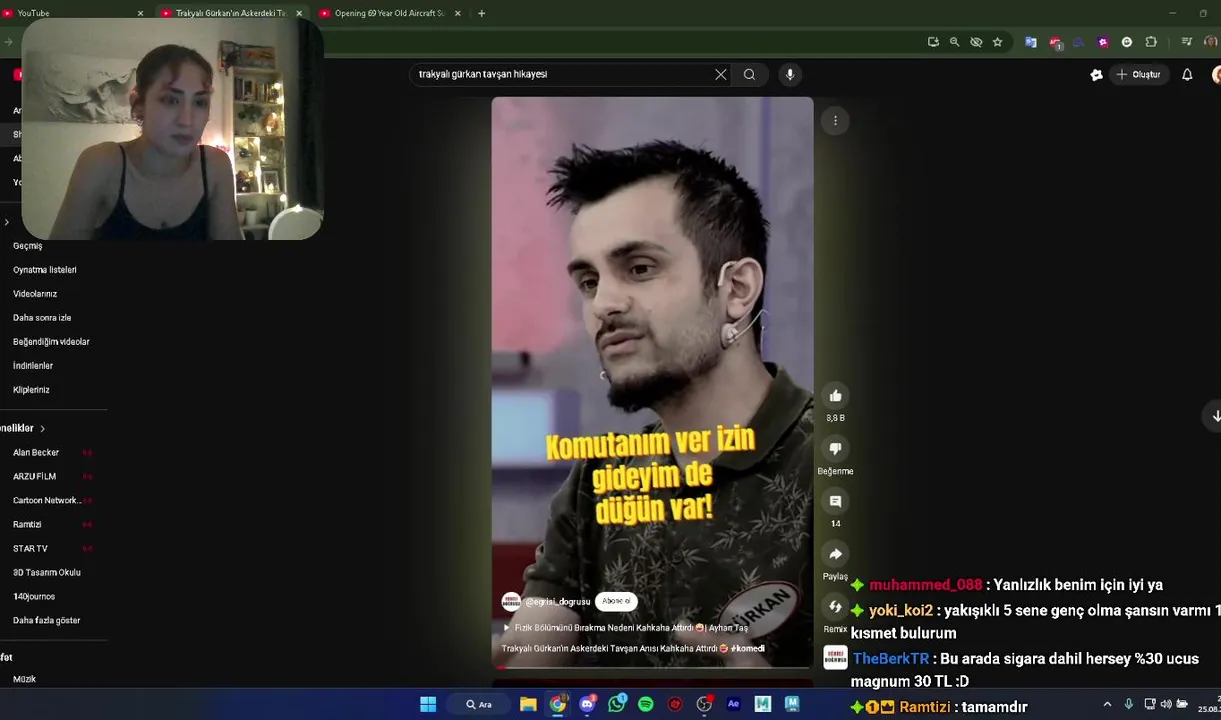Clear the YouTube search box
Image resolution: width=1221 pixels, height=720 pixels.
point(720,74)
